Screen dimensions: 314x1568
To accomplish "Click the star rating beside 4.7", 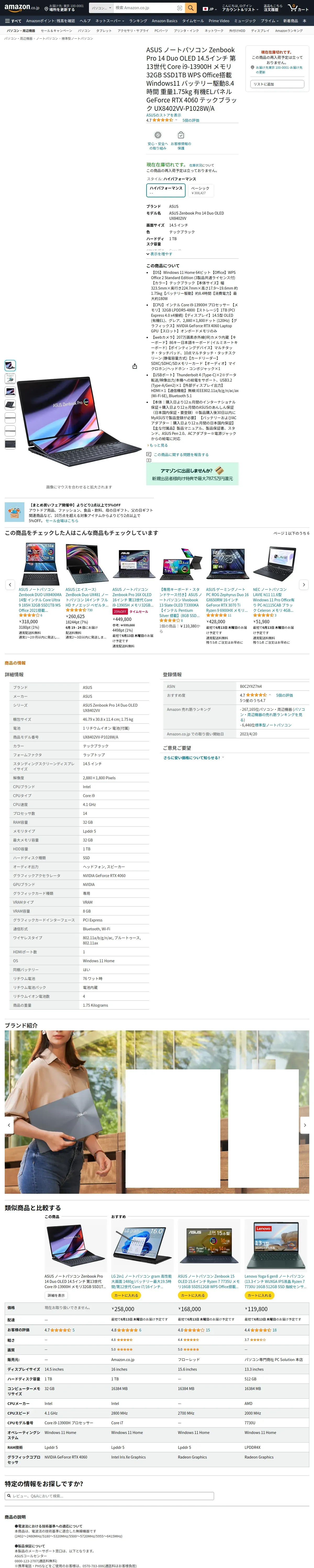I will [x=163, y=120].
